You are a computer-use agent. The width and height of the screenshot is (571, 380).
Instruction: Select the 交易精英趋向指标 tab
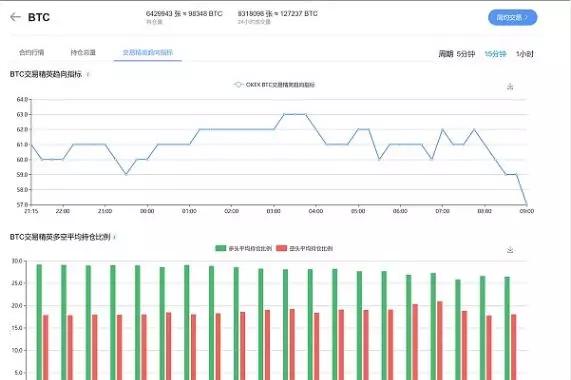(148, 52)
